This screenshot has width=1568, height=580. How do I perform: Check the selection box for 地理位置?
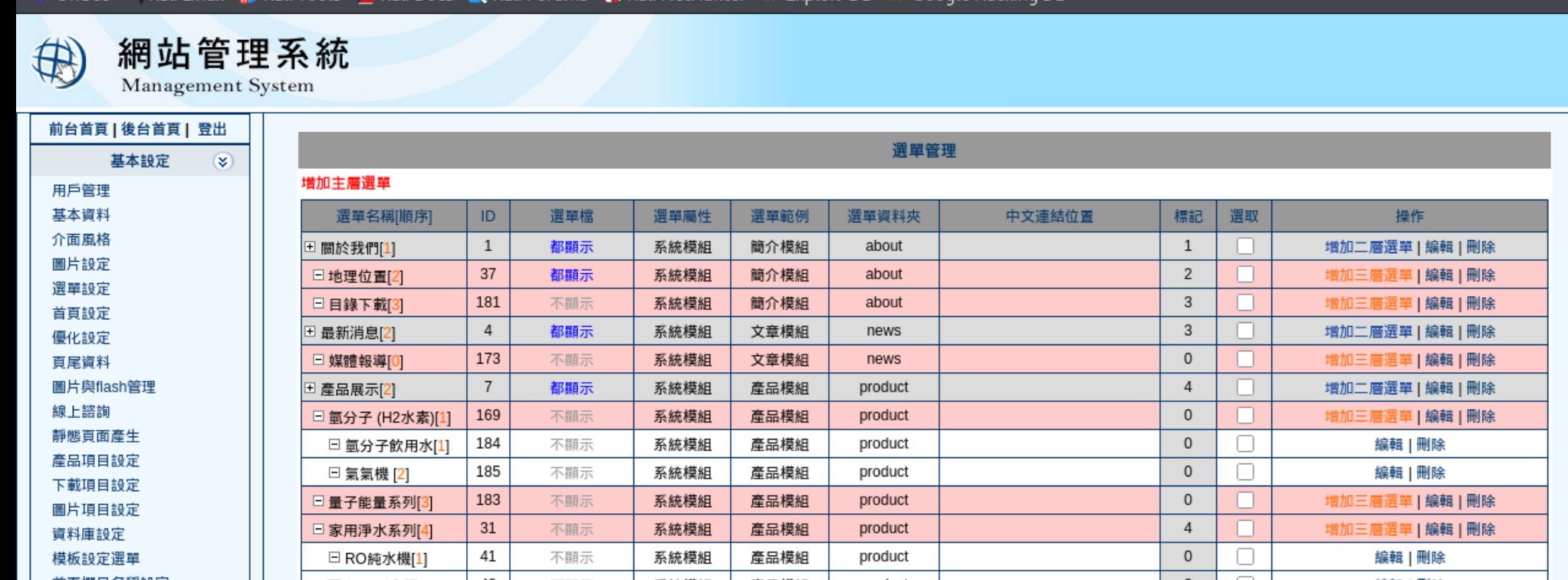pos(1245,275)
